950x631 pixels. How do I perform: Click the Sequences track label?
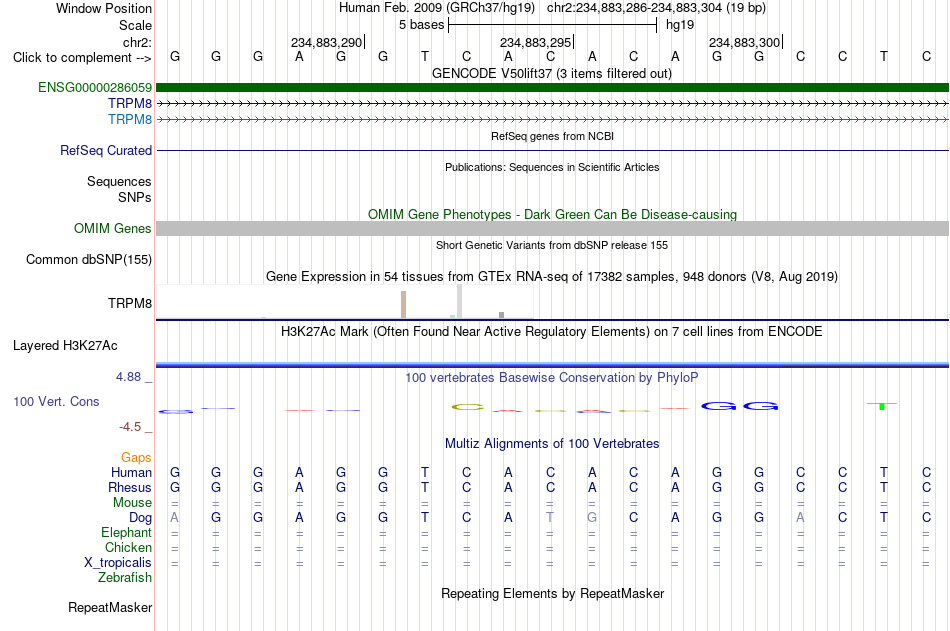(x=119, y=181)
